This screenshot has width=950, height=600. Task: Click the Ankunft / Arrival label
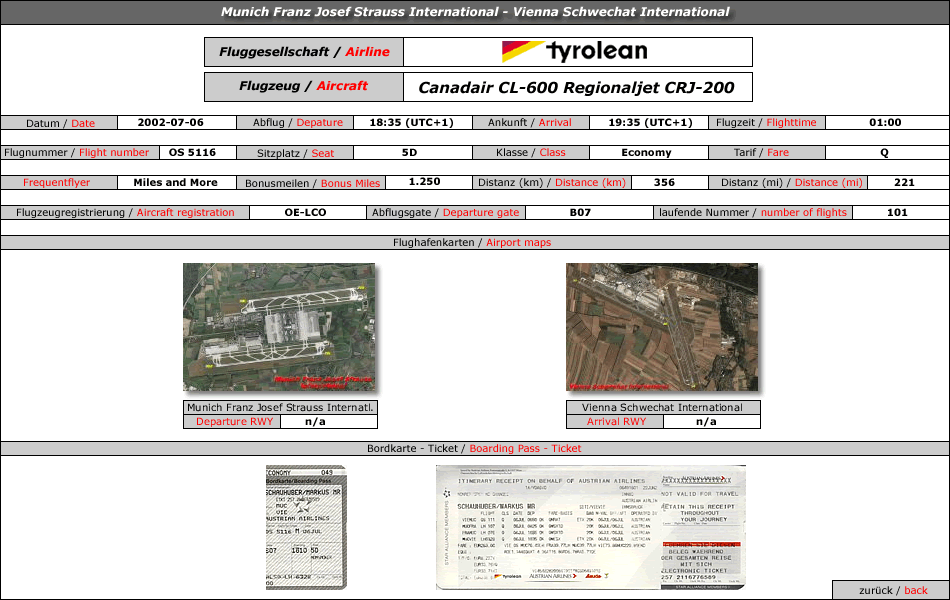530,123
